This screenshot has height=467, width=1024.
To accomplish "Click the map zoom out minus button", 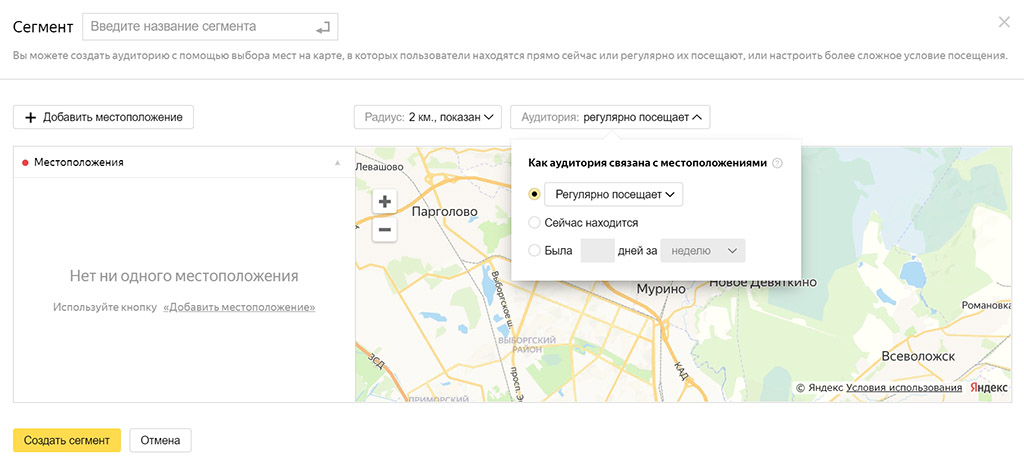I will pos(384,230).
